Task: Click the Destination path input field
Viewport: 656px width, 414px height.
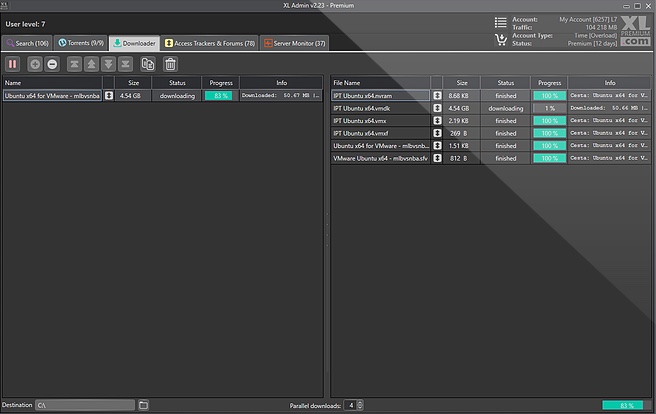Action: [84, 405]
